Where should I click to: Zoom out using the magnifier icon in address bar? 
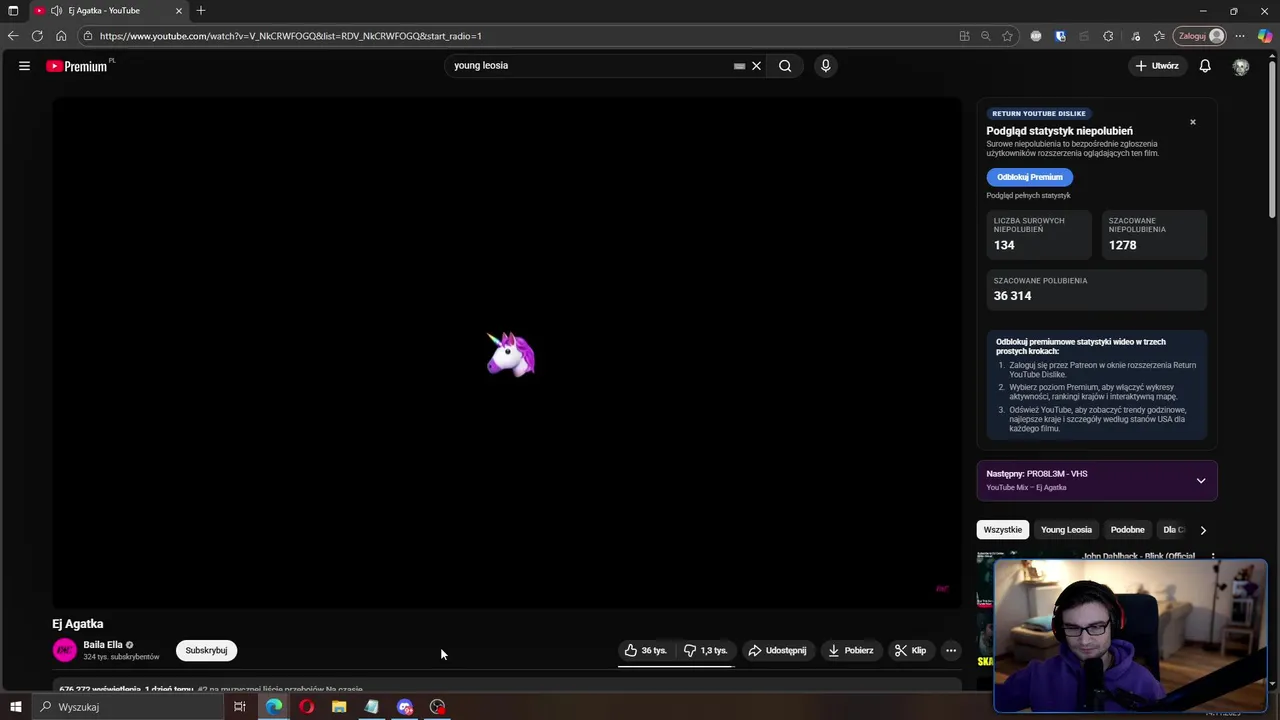[985, 36]
